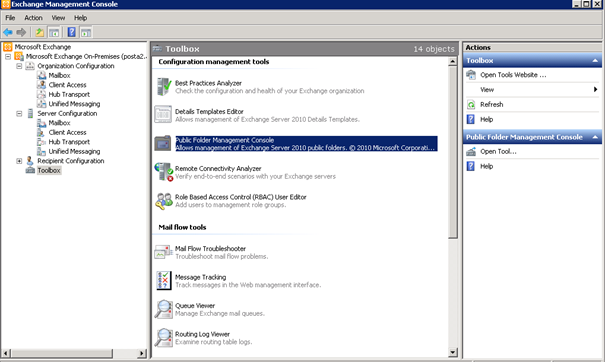Open the View menu
Image resolution: width=605 pixels, height=362 pixels.
pos(58,18)
